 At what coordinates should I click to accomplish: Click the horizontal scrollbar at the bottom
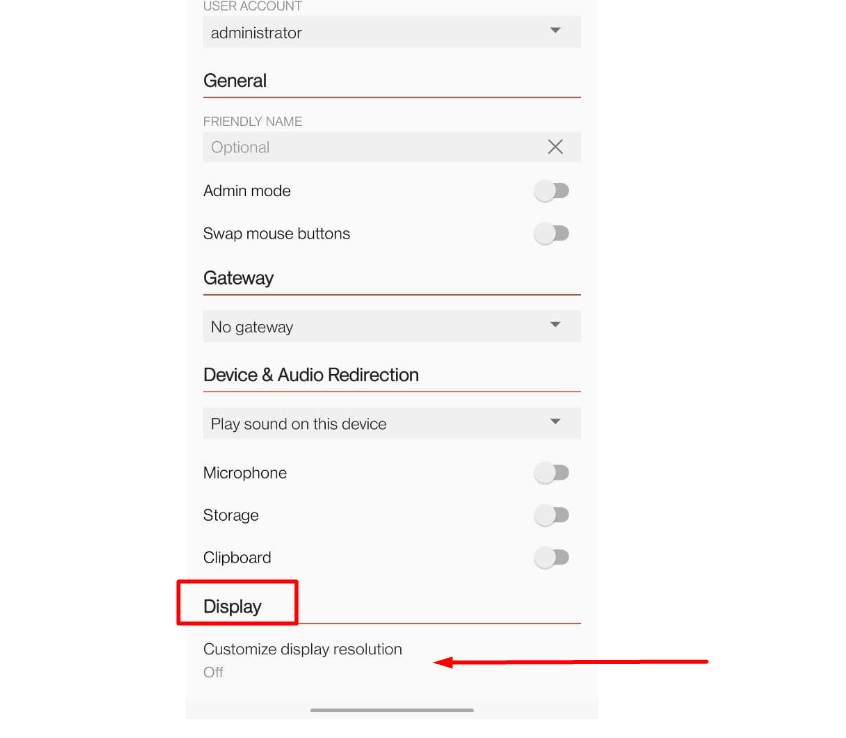click(391, 710)
